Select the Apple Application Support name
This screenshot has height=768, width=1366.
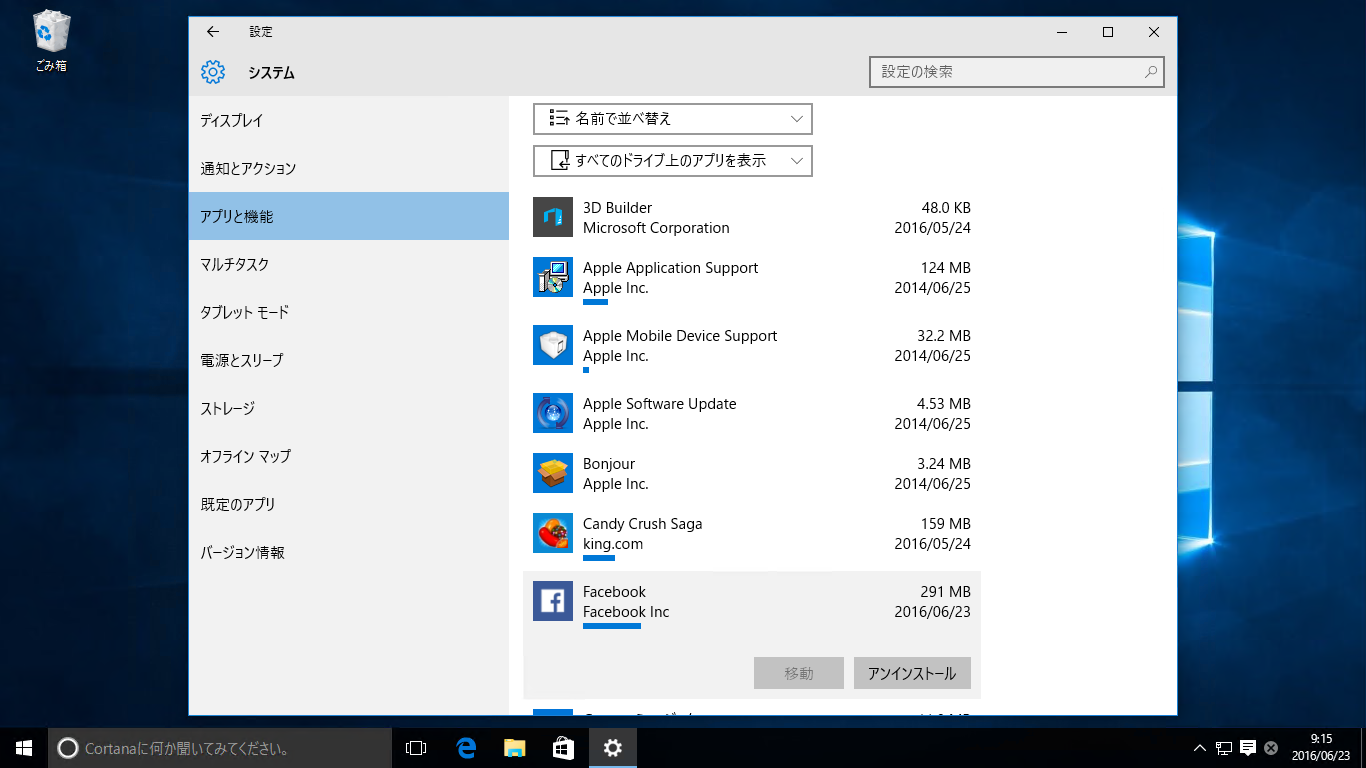point(670,268)
